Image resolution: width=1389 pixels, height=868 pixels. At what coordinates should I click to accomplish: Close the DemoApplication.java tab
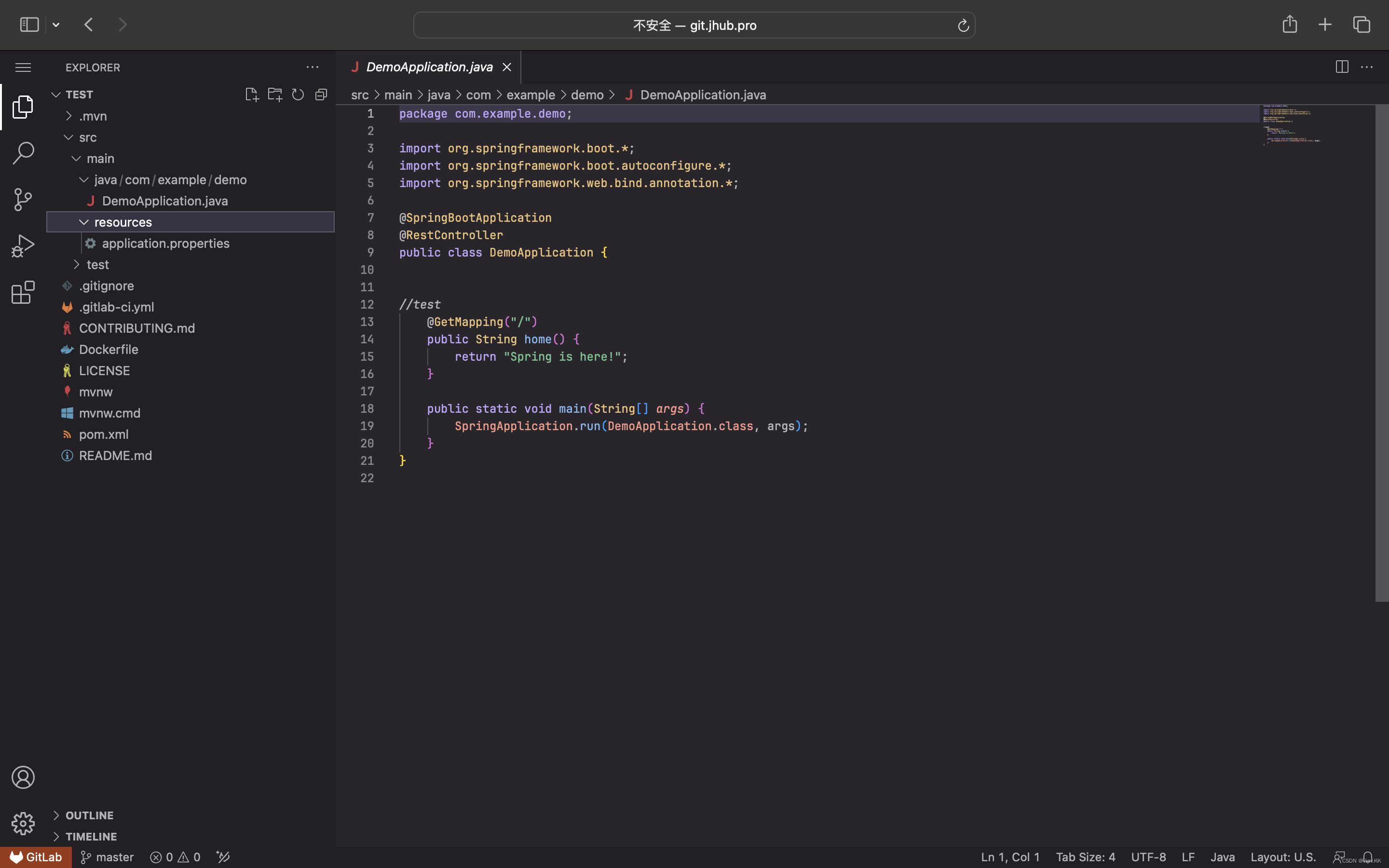507,67
